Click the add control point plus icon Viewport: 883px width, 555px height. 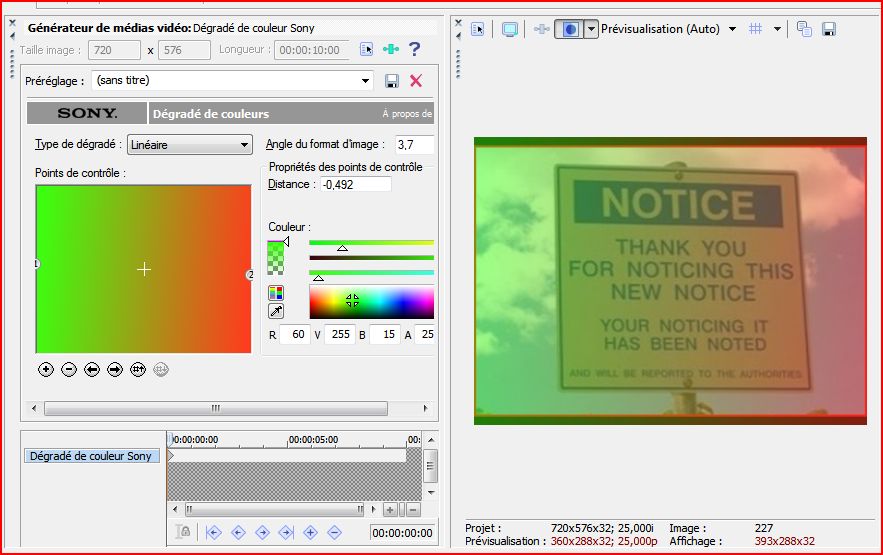point(46,369)
